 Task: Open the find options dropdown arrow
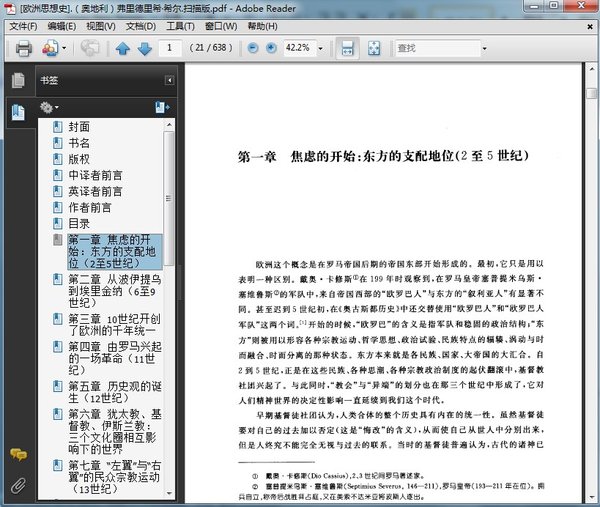point(484,49)
